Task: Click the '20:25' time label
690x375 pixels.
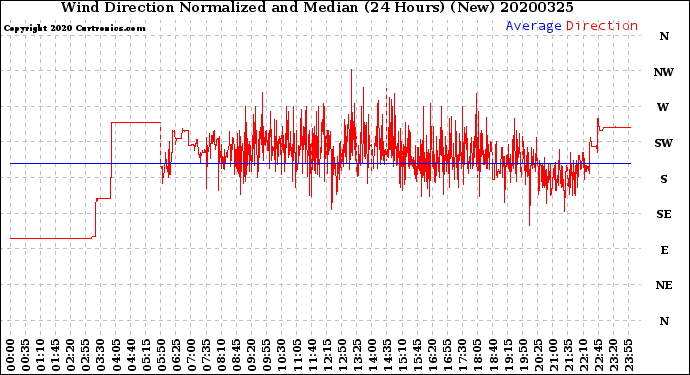Action: (539, 355)
